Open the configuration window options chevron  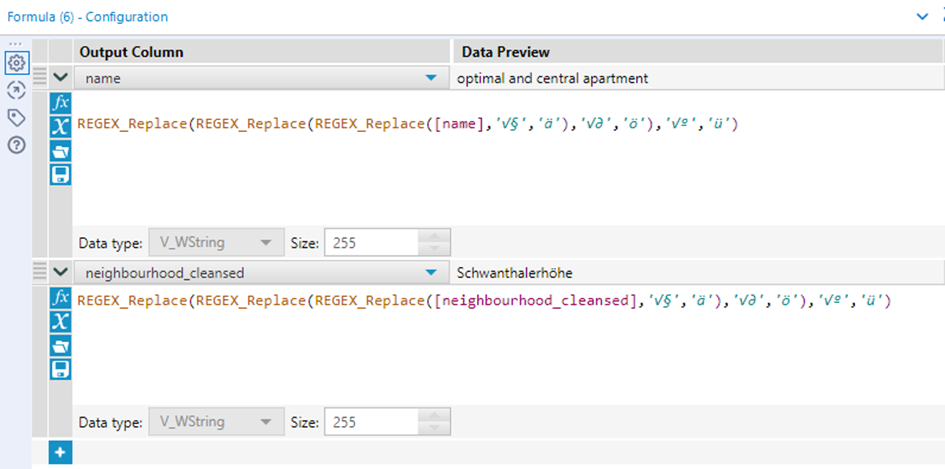coord(922,16)
